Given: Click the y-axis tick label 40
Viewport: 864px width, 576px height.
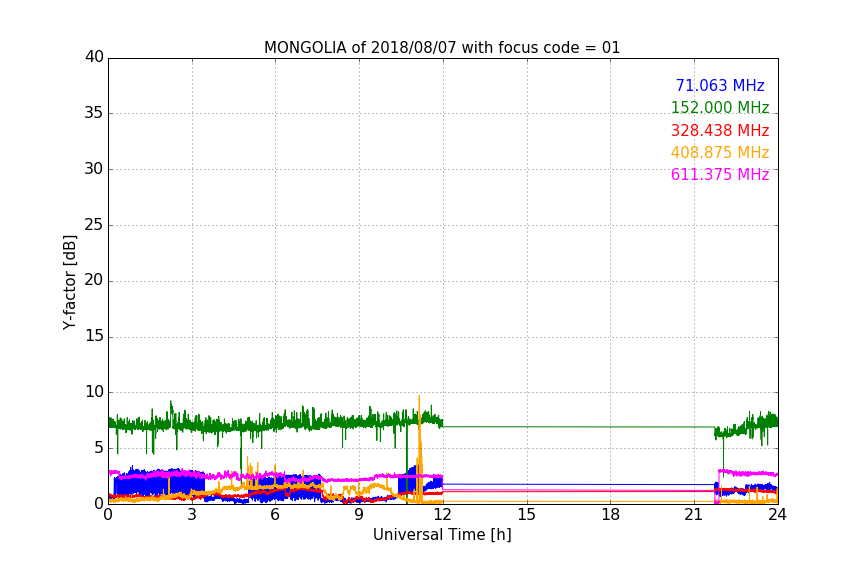Looking at the screenshot, I should tap(94, 57).
